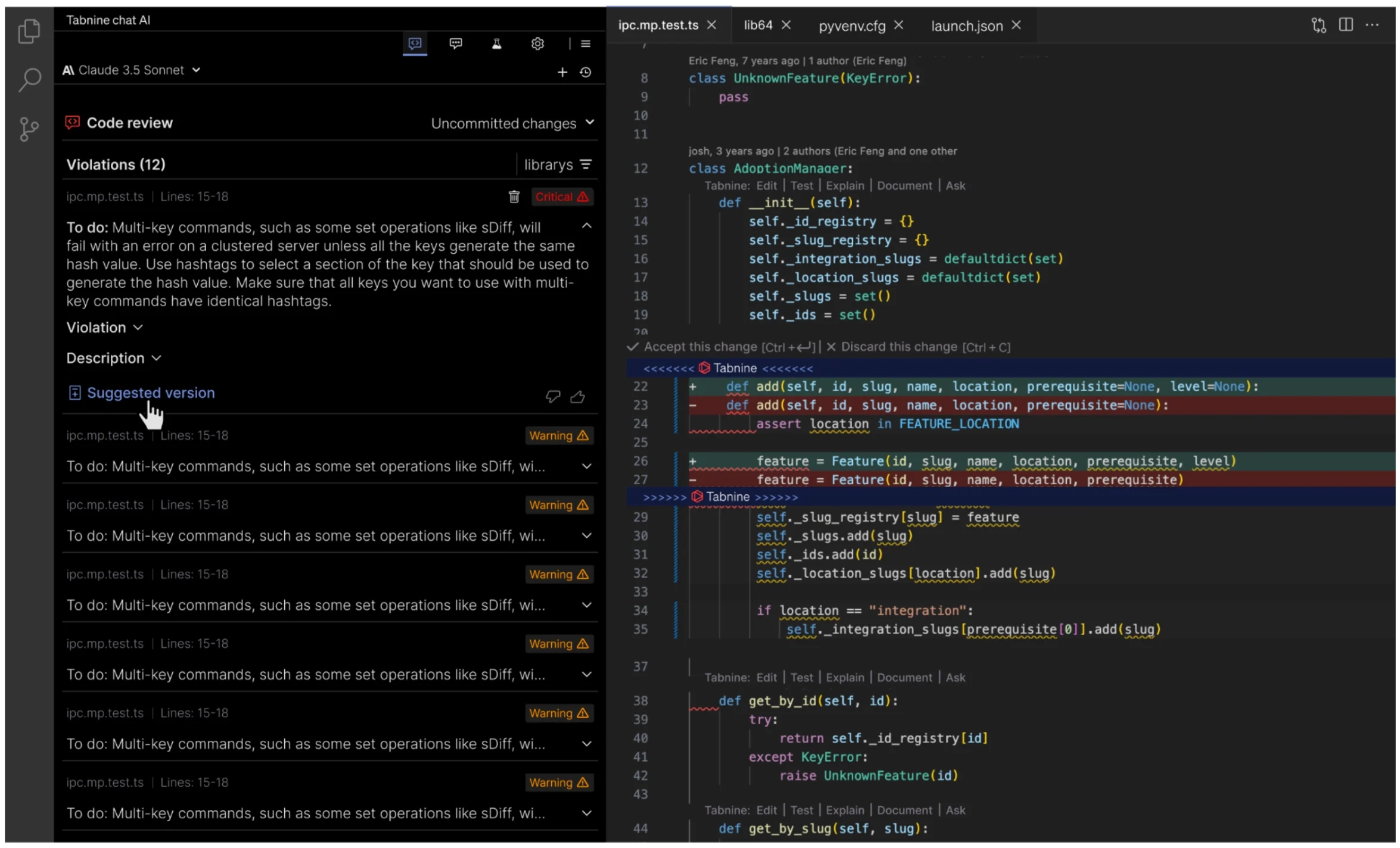Open the test flask icon
Image resolution: width=1400 pixels, height=848 pixels.
click(496, 43)
